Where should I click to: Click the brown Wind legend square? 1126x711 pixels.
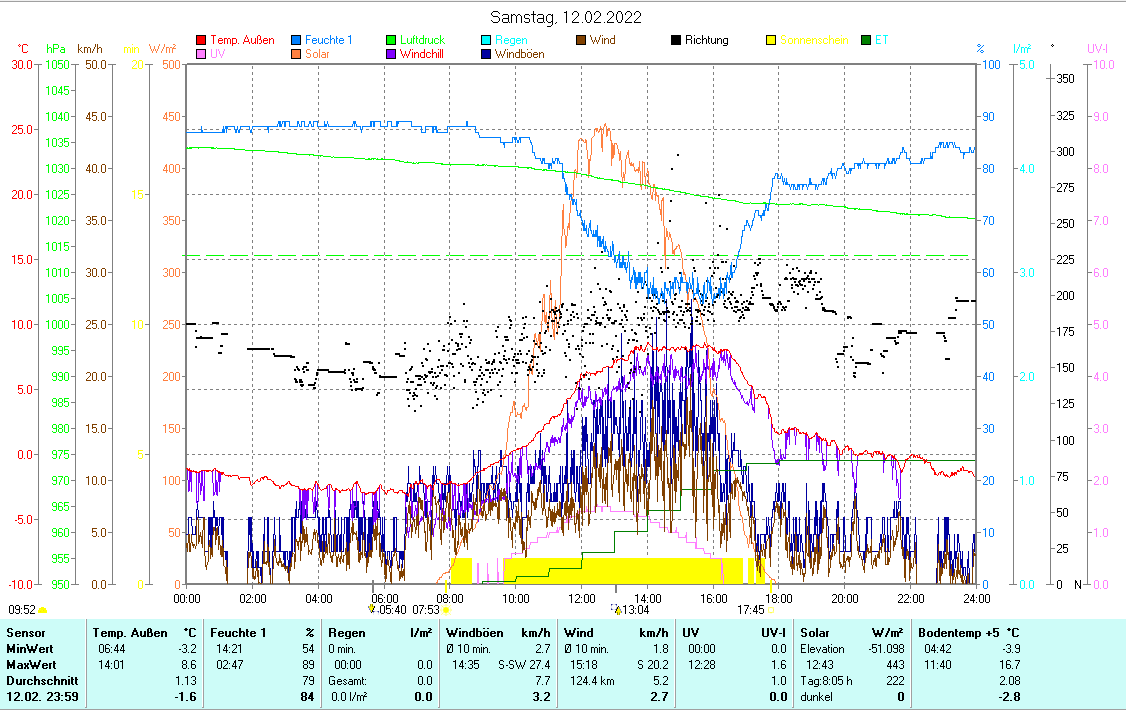pos(581,41)
